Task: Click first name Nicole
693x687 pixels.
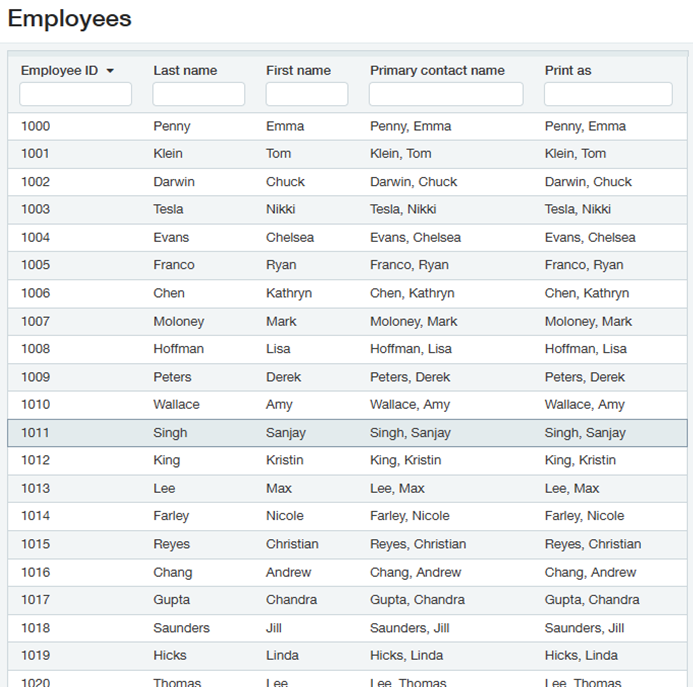Action: click(x=285, y=516)
